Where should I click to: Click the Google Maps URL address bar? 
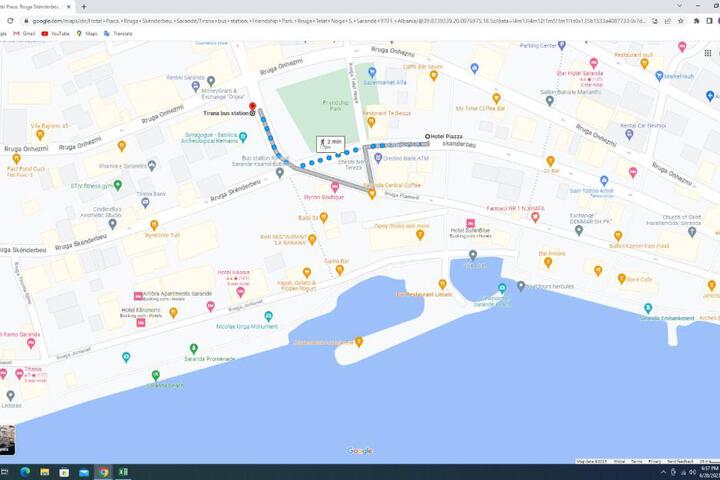click(339, 21)
